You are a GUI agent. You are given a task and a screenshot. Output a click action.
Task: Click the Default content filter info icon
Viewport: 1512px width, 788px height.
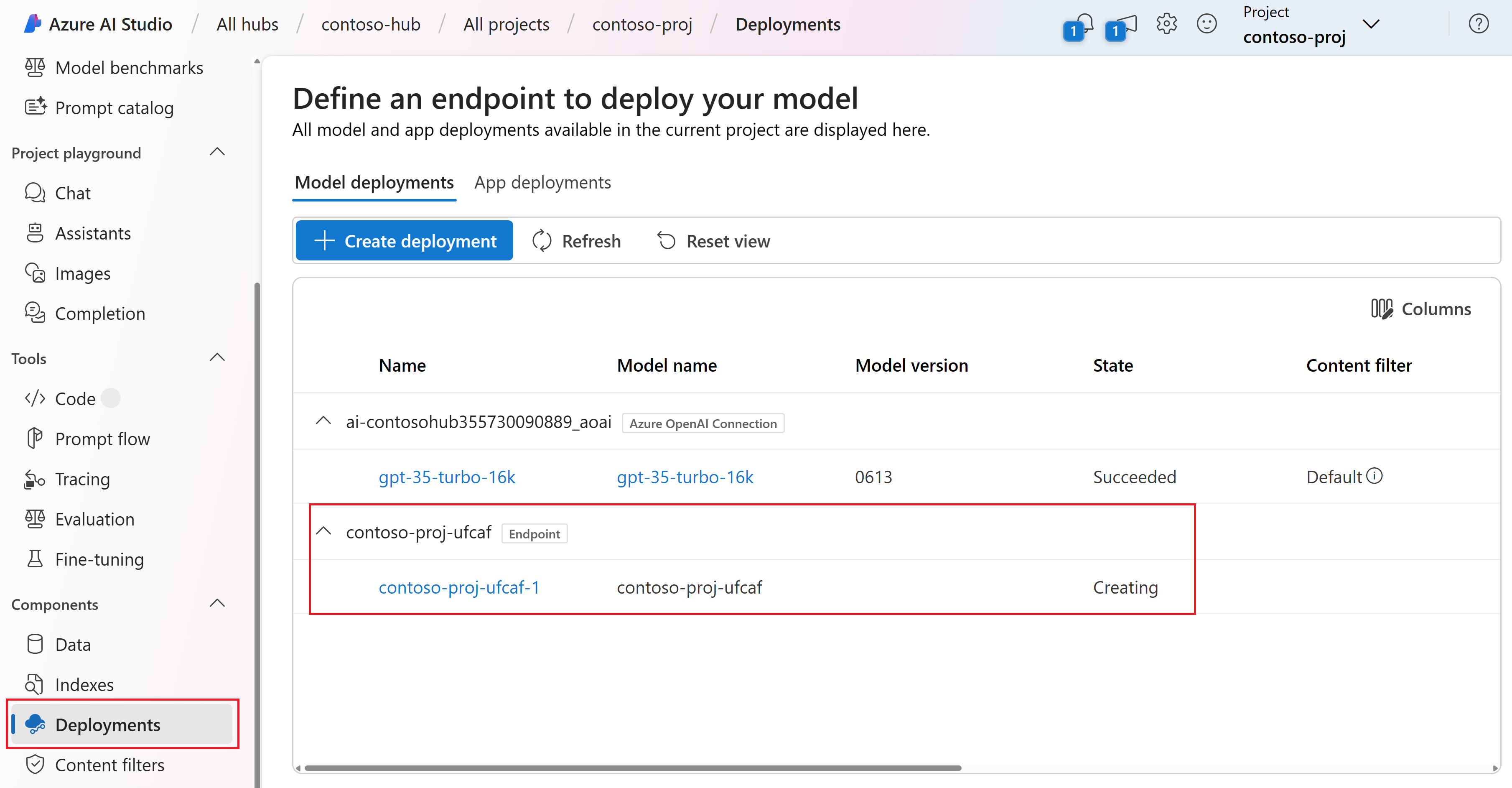[x=1374, y=476]
